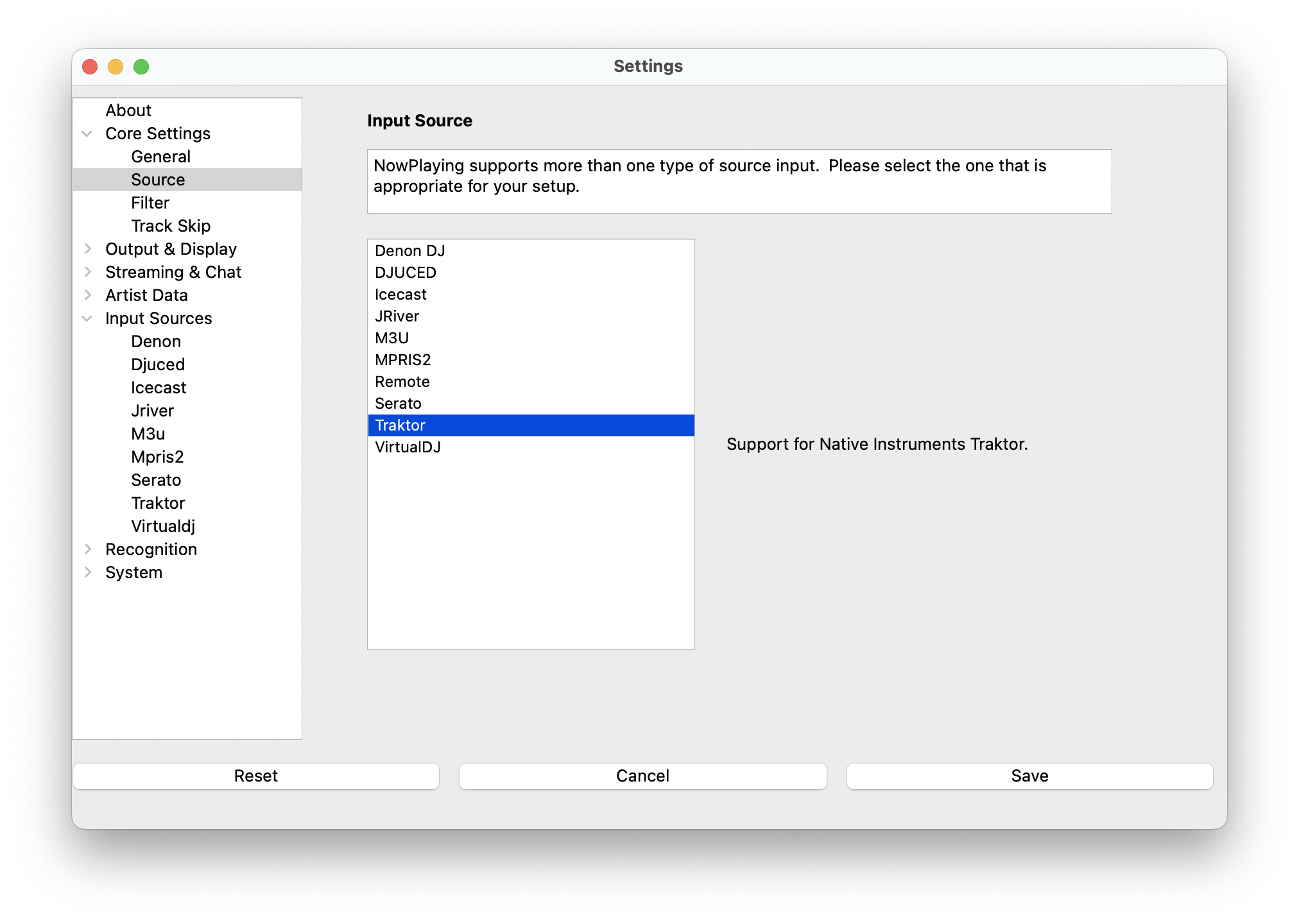Open the General settings page
This screenshot has width=1299, height=924.
tap(160, 156)
